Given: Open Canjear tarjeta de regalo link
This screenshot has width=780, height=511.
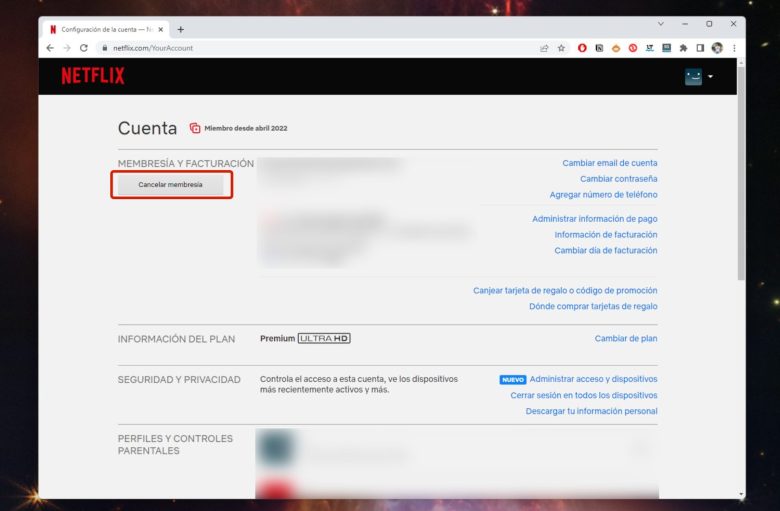Looking at the screenshot, I should (x=565, y=291).
